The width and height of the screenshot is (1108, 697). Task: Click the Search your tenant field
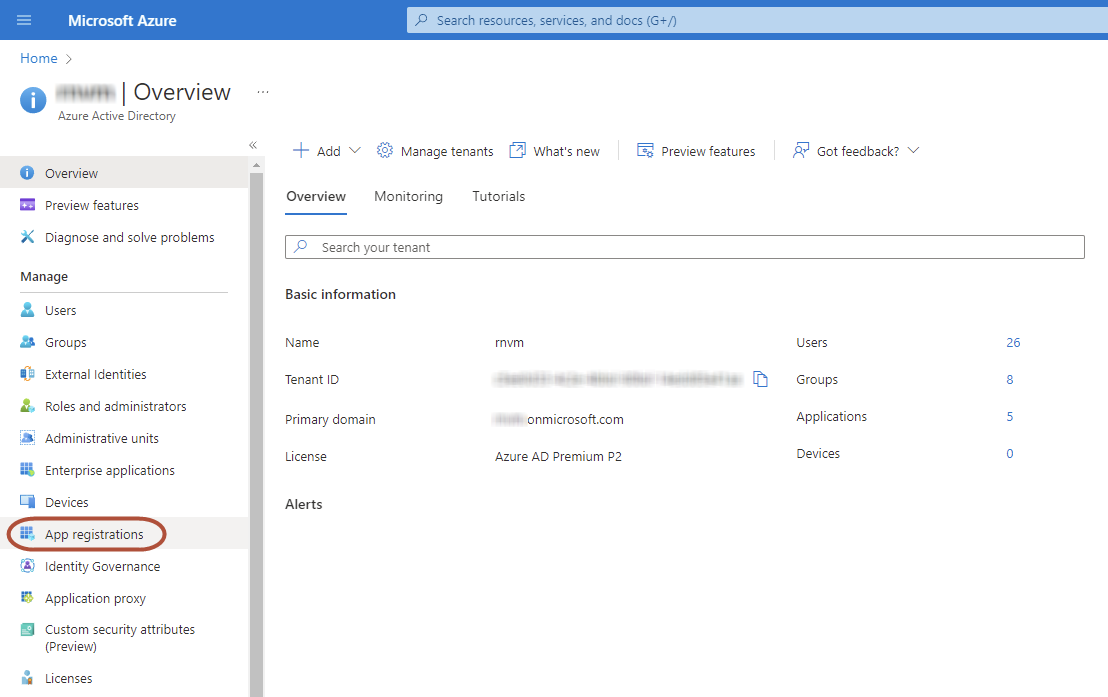pos(685,247)
